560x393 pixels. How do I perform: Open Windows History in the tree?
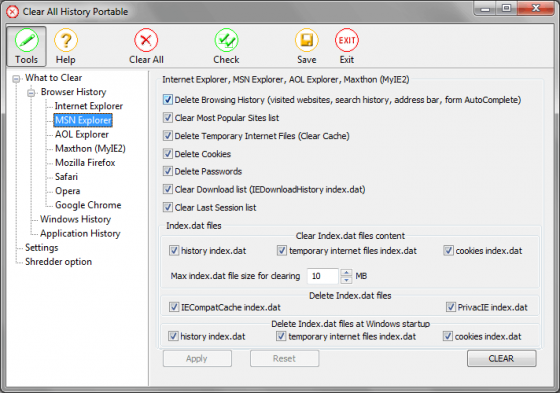point(75,219)
